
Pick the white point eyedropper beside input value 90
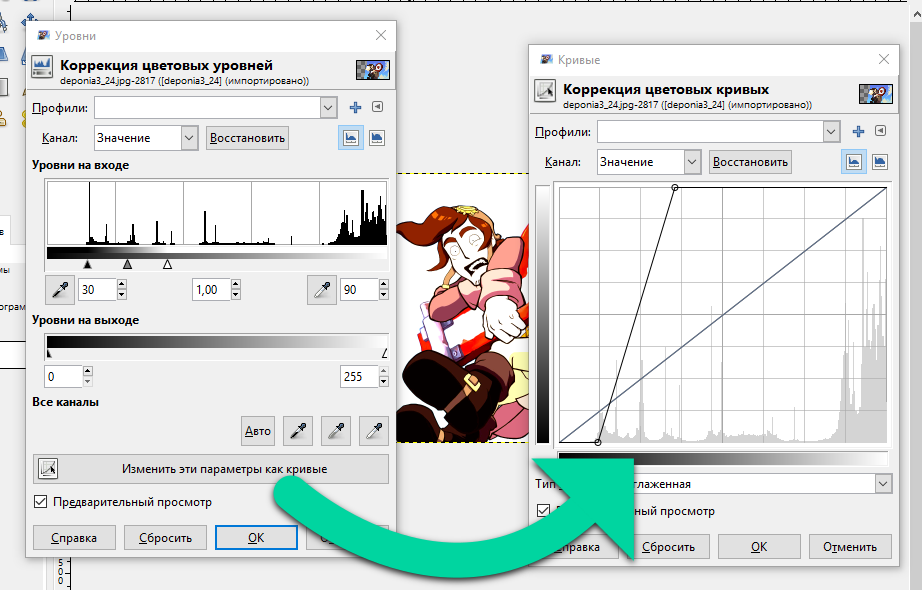[323, 290]
